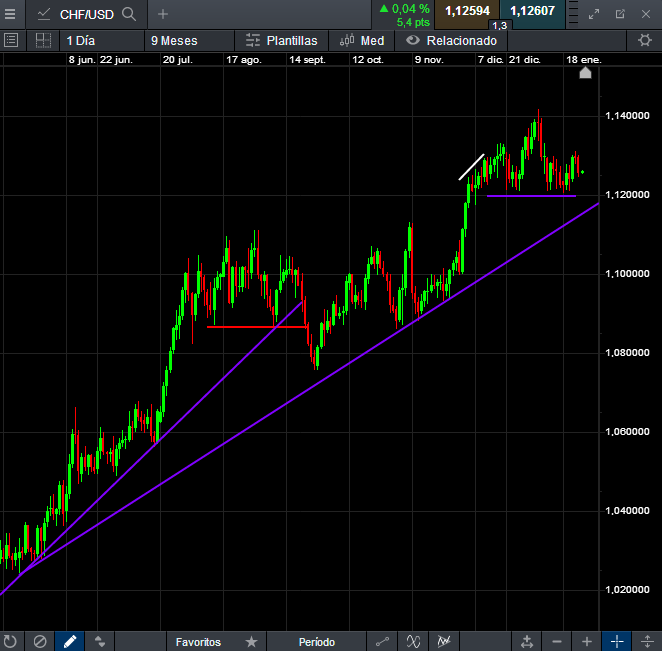The width and height of the screenshot is (662, 651).
Task: Click the 1,140000 price axis label
Action: pos(627,116)
